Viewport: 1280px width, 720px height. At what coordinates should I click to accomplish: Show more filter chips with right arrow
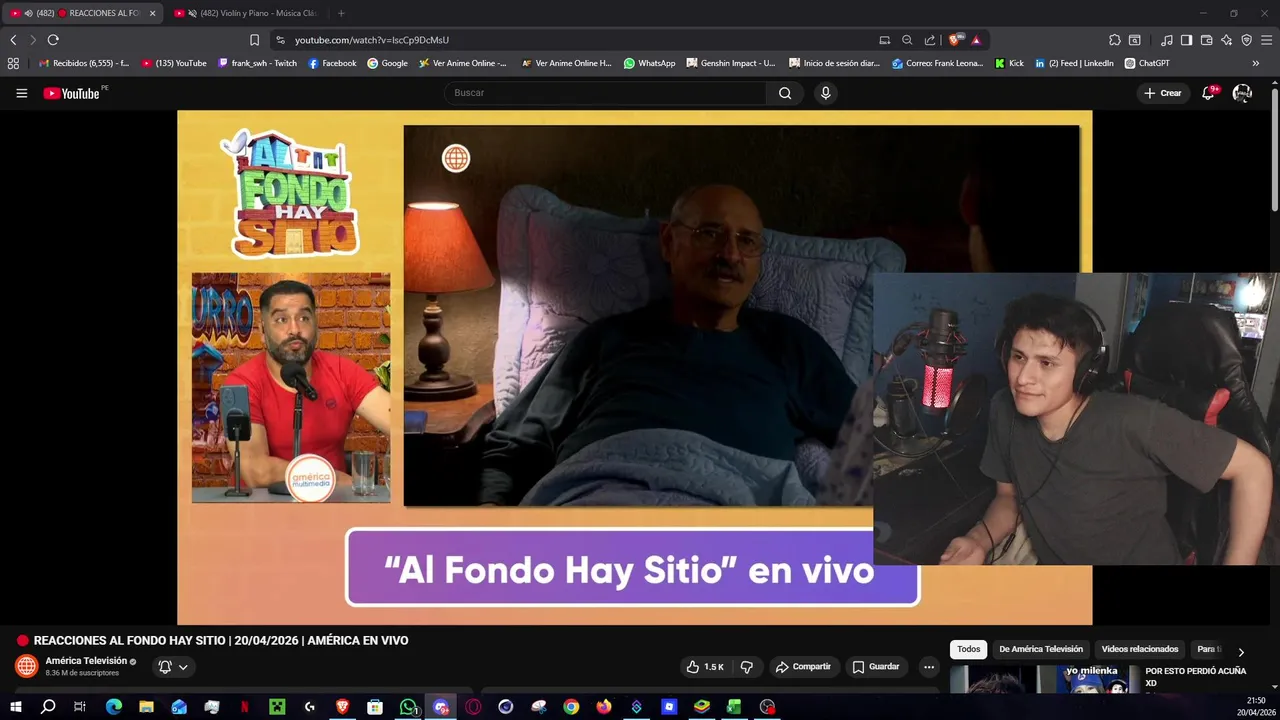pos(1241,652)
